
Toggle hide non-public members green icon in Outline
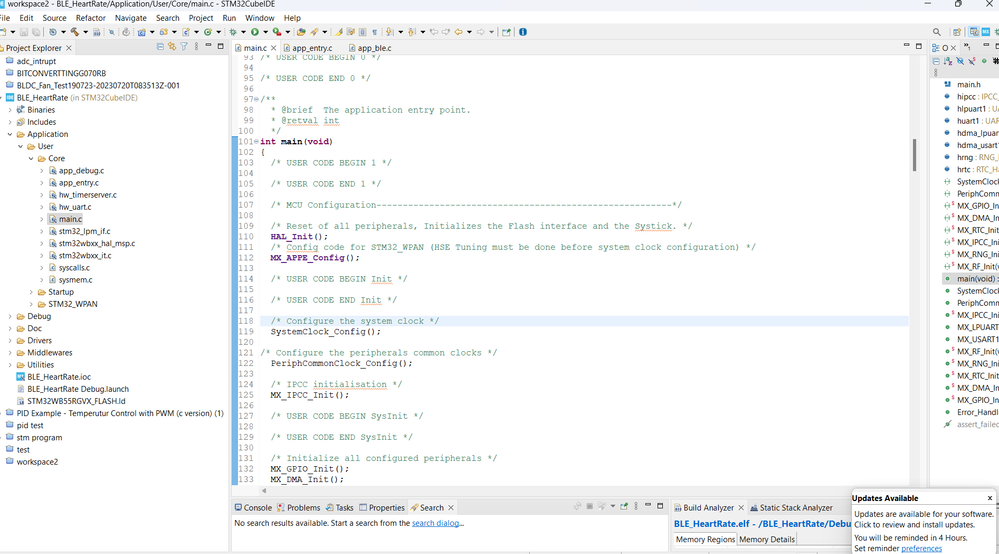[x=984, y=61]
